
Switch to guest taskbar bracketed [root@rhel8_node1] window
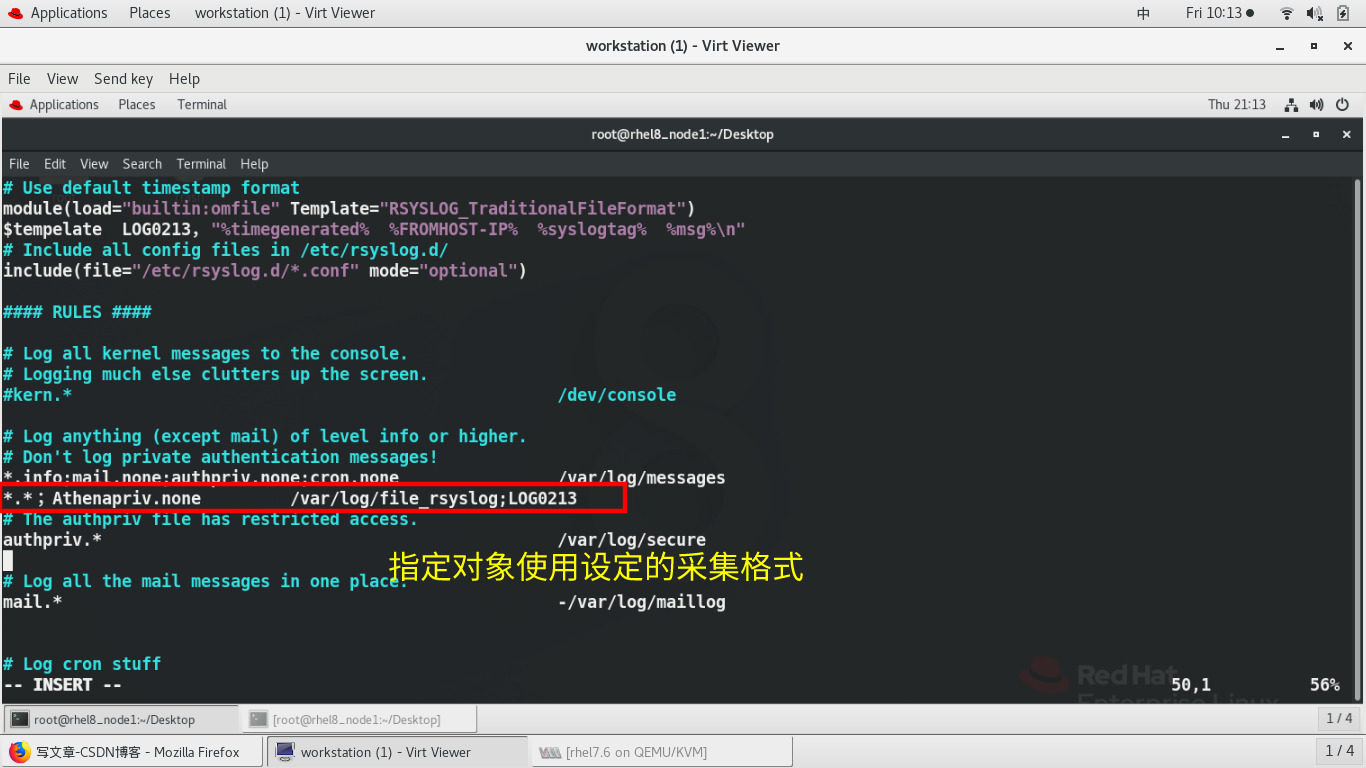coord(359,719)
